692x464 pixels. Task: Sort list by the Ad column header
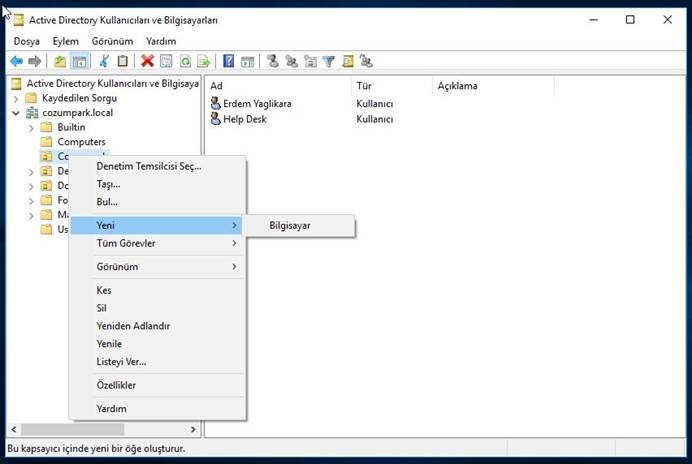tap(278, 86)
